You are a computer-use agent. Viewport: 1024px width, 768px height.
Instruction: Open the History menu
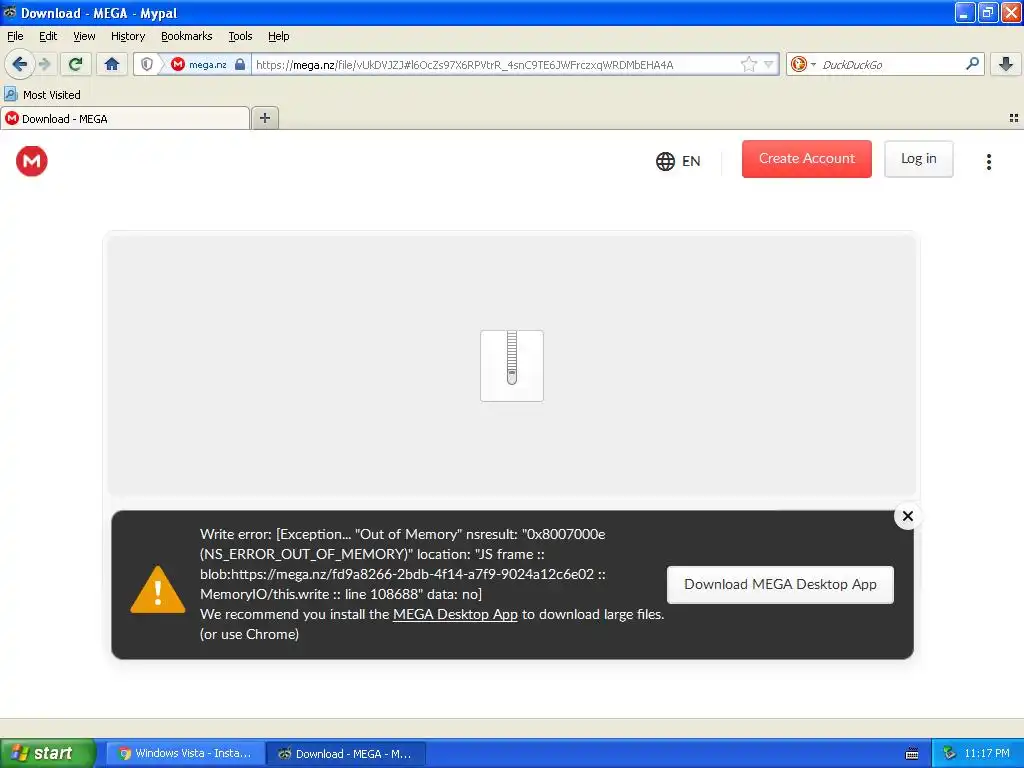click(x=127, y=37)
